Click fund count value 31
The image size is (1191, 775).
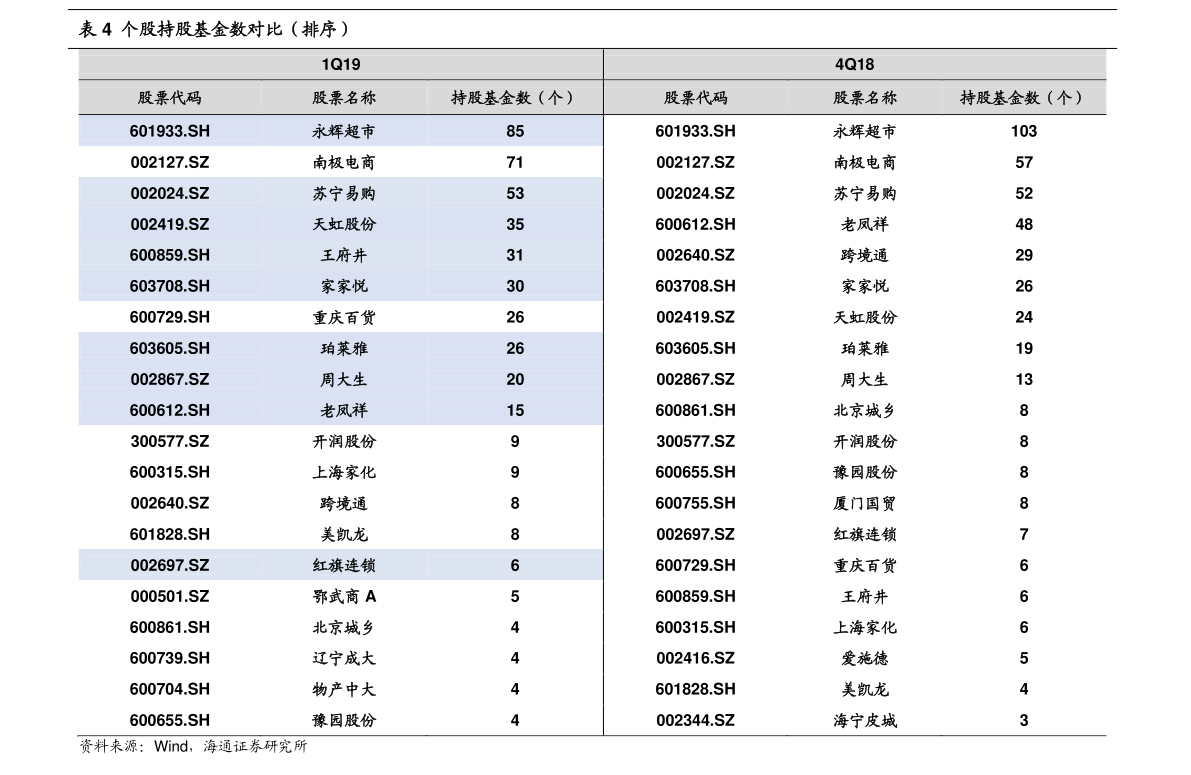coord(515,255)
